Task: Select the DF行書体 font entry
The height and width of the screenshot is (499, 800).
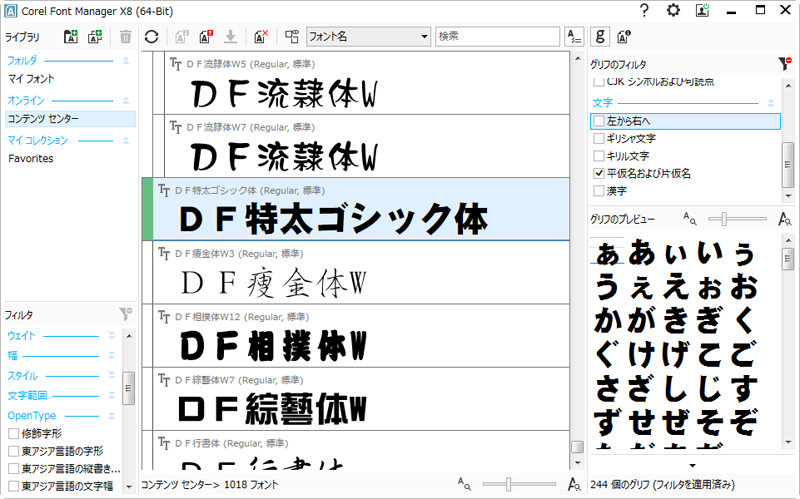Action: tap(361, 451)
